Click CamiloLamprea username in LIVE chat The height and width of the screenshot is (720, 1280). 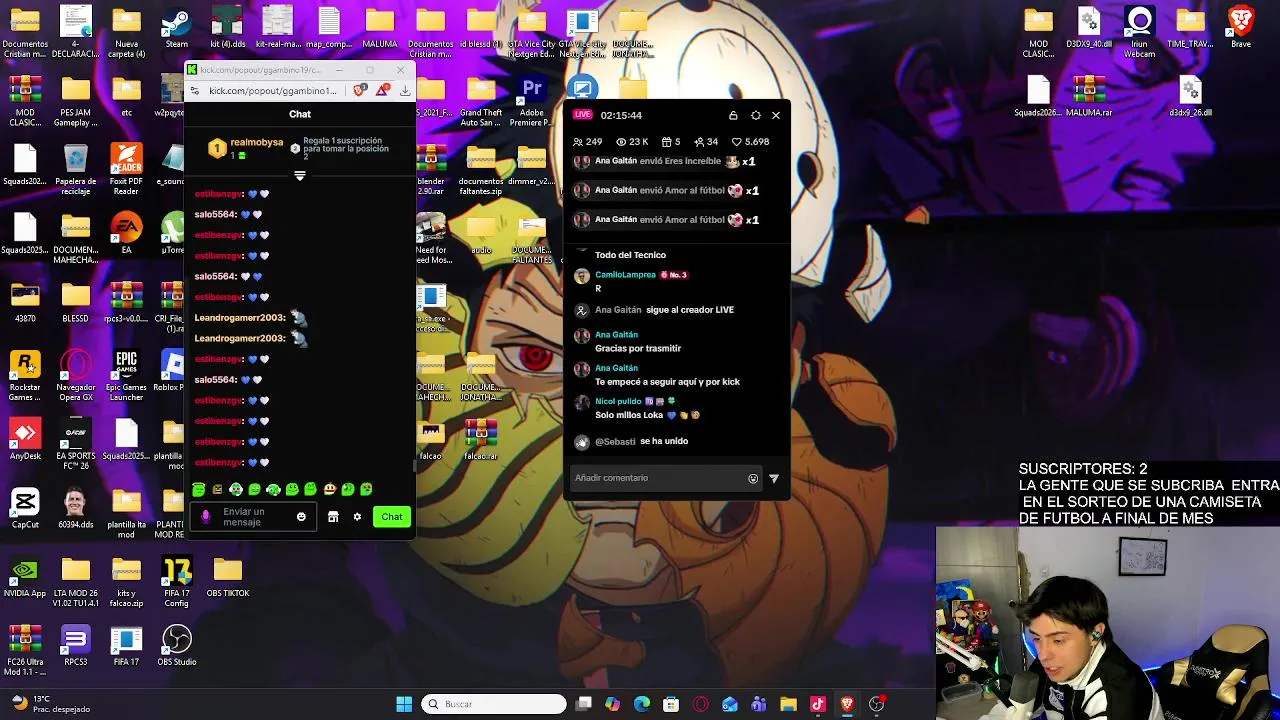[x=625, y=275]
